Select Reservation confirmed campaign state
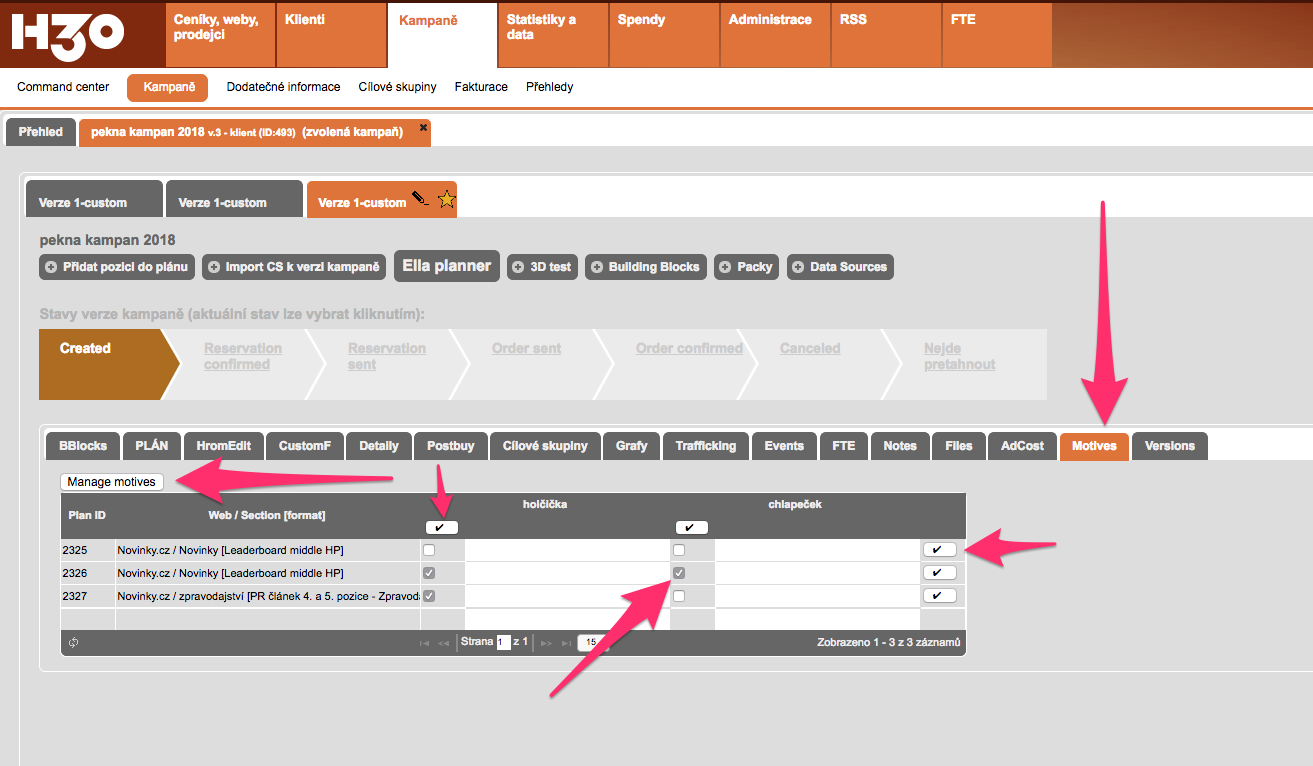Screen dimensions: 1313x766 242,356
